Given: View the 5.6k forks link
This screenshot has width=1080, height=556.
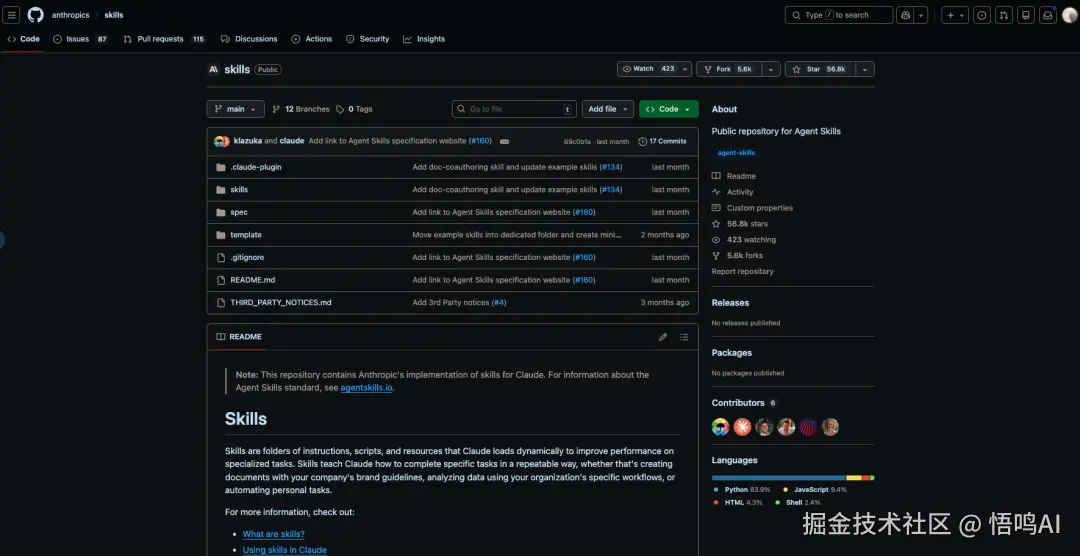Looking at the screenshot, I should 737,256.
